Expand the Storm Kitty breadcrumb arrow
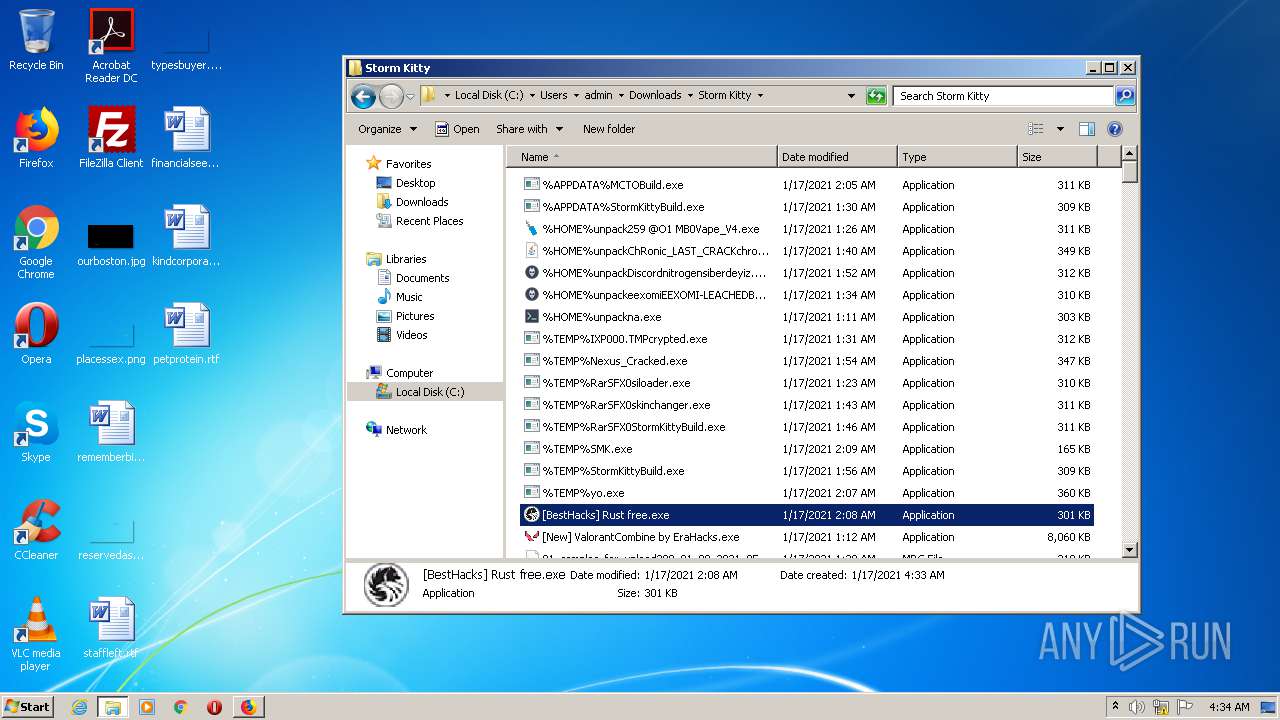1280x720 pixels. (x=760, y=96)
